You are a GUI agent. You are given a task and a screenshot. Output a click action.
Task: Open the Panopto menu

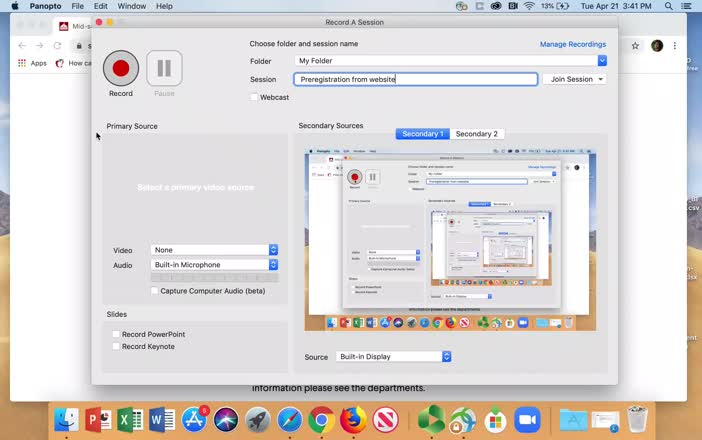point(45,6)
